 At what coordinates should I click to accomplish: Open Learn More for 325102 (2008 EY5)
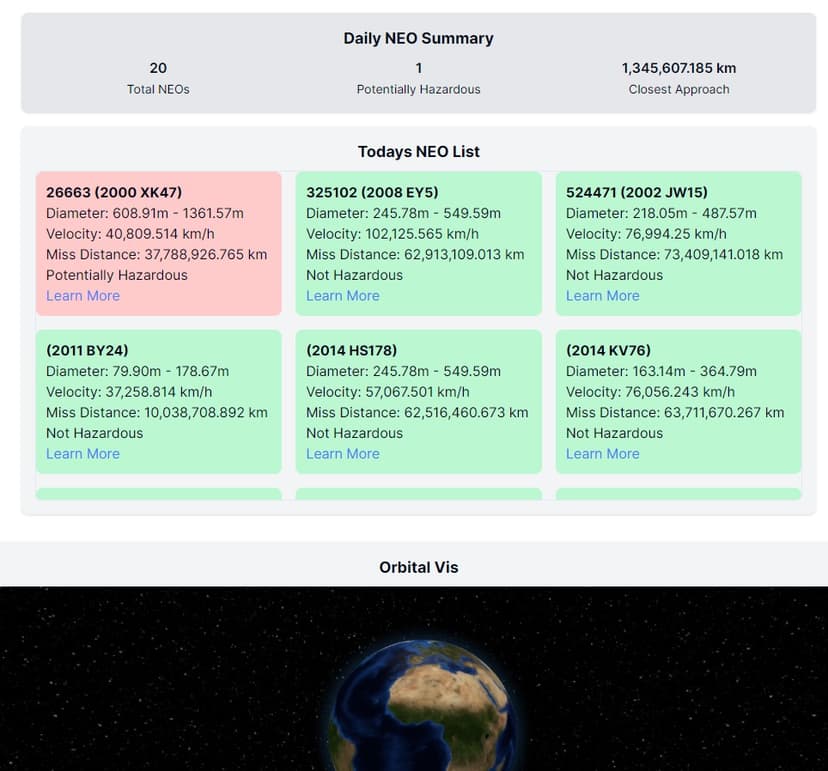(x=342, y=295)
